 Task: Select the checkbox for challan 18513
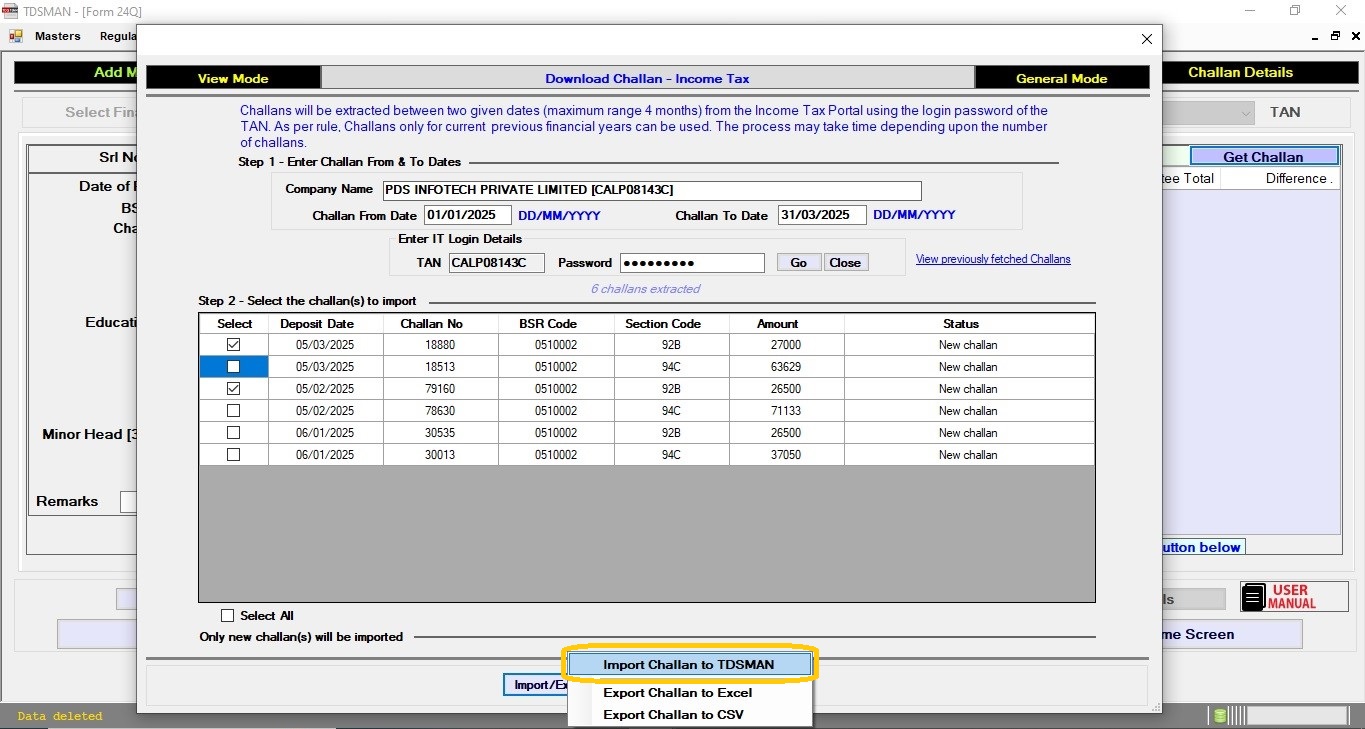point(233,367)
